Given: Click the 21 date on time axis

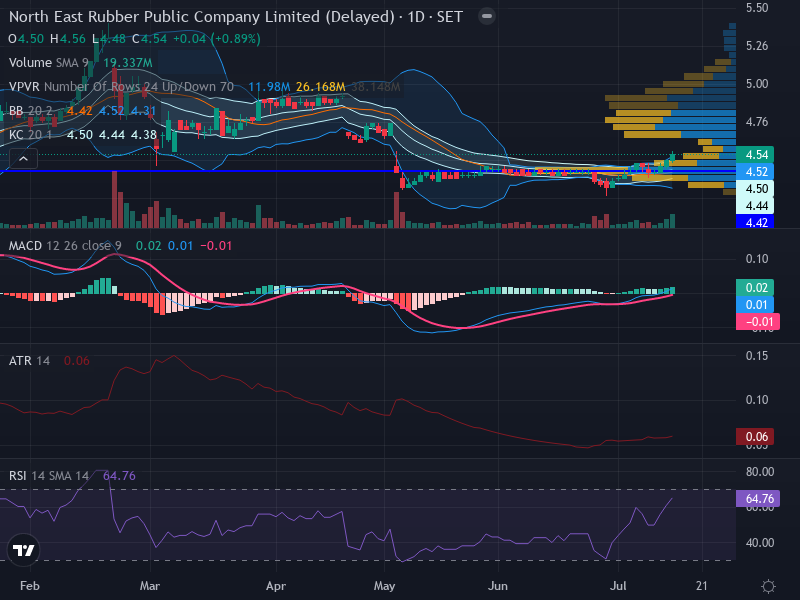Looking at the screenshot, I should pyautogui.click(x=702, y=586).
